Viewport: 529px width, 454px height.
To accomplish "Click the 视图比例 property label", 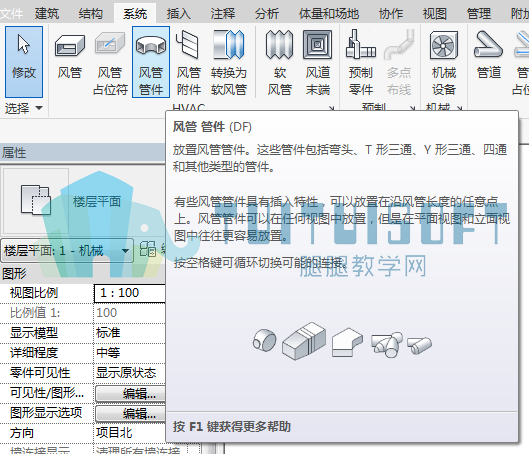I will 34,293.
